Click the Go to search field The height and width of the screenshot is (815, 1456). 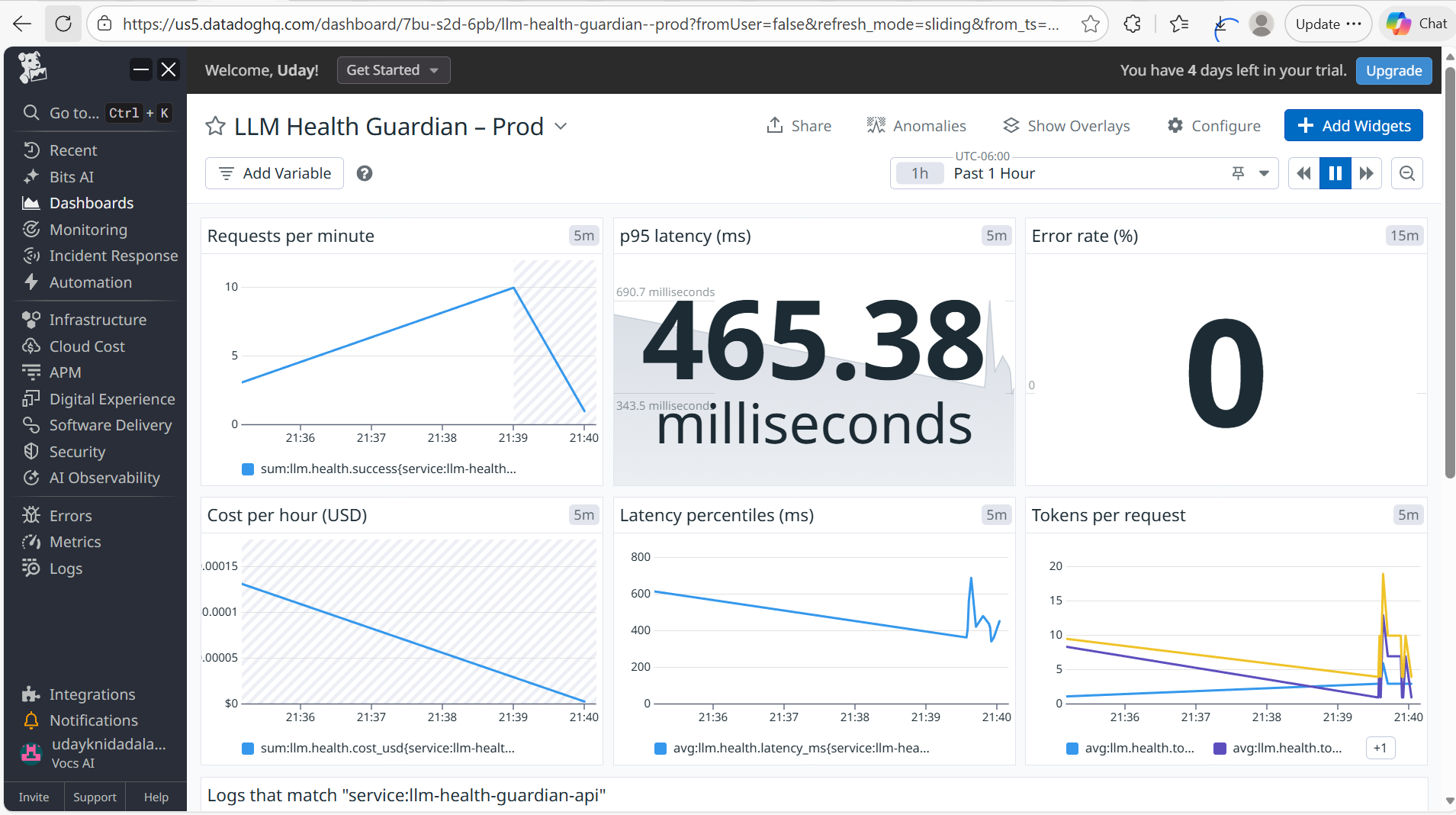(x=95, y=113)
